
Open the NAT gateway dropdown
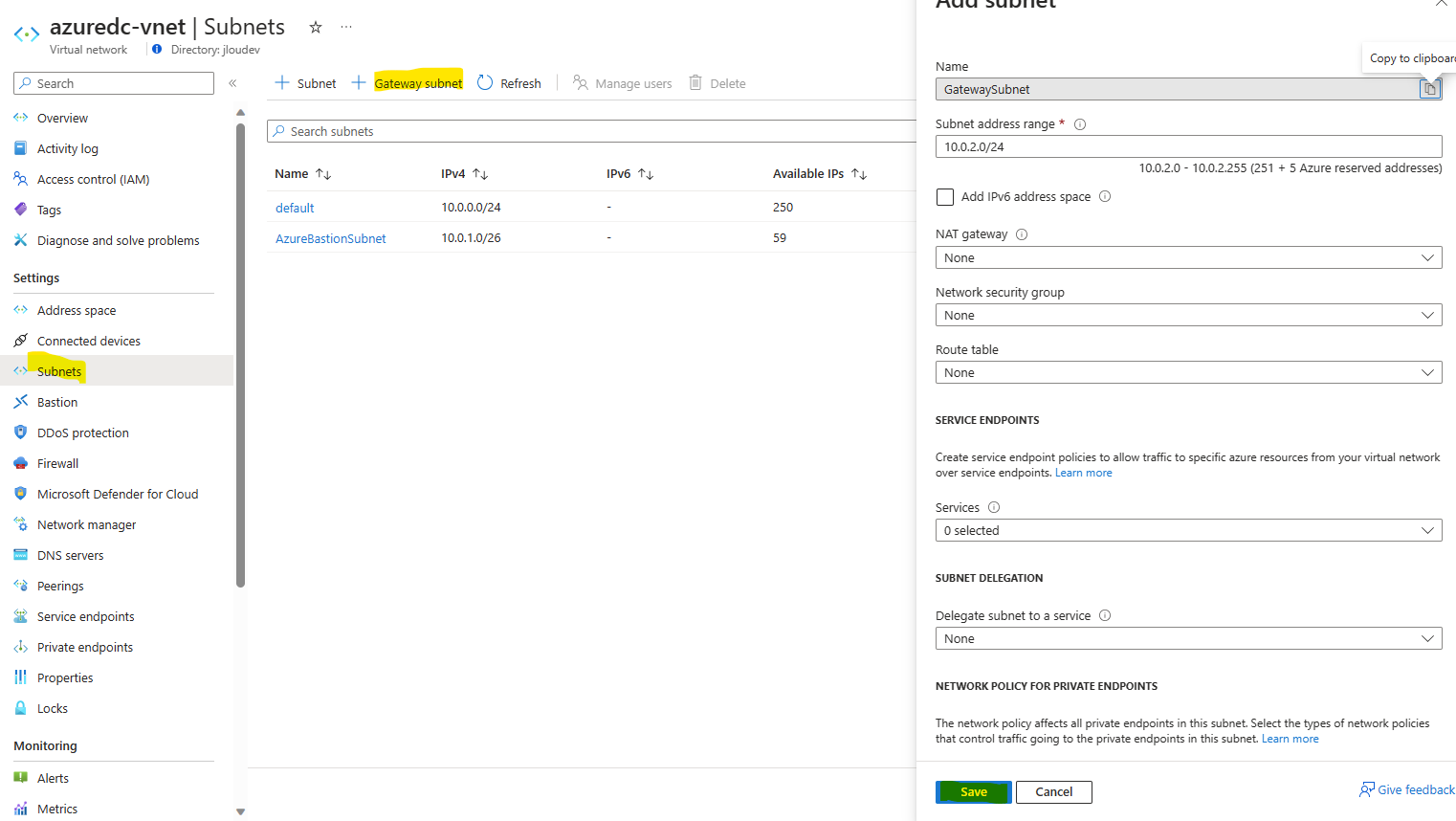[x=1188, y=257]
